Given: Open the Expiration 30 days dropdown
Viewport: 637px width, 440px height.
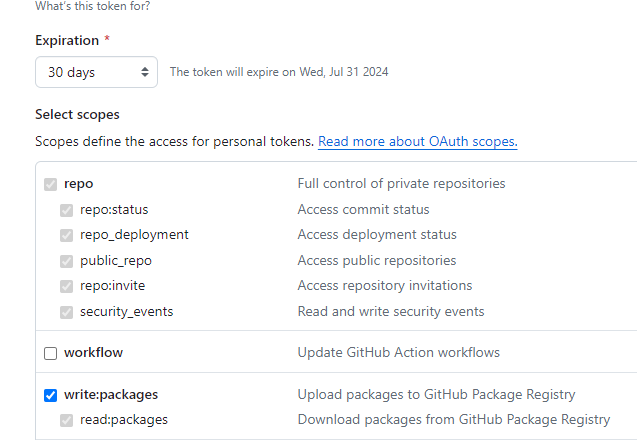Looking at the screenshot, I should (96, 72).
